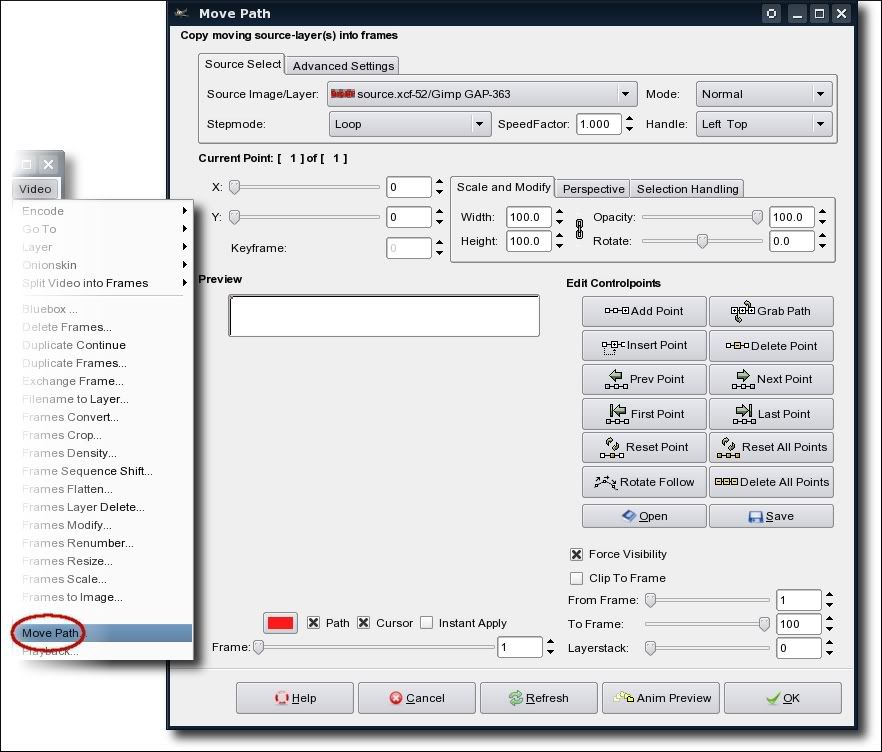Click the X position slider handle
The height and width of the screenshot is (752, 882).
coord(235,187)
